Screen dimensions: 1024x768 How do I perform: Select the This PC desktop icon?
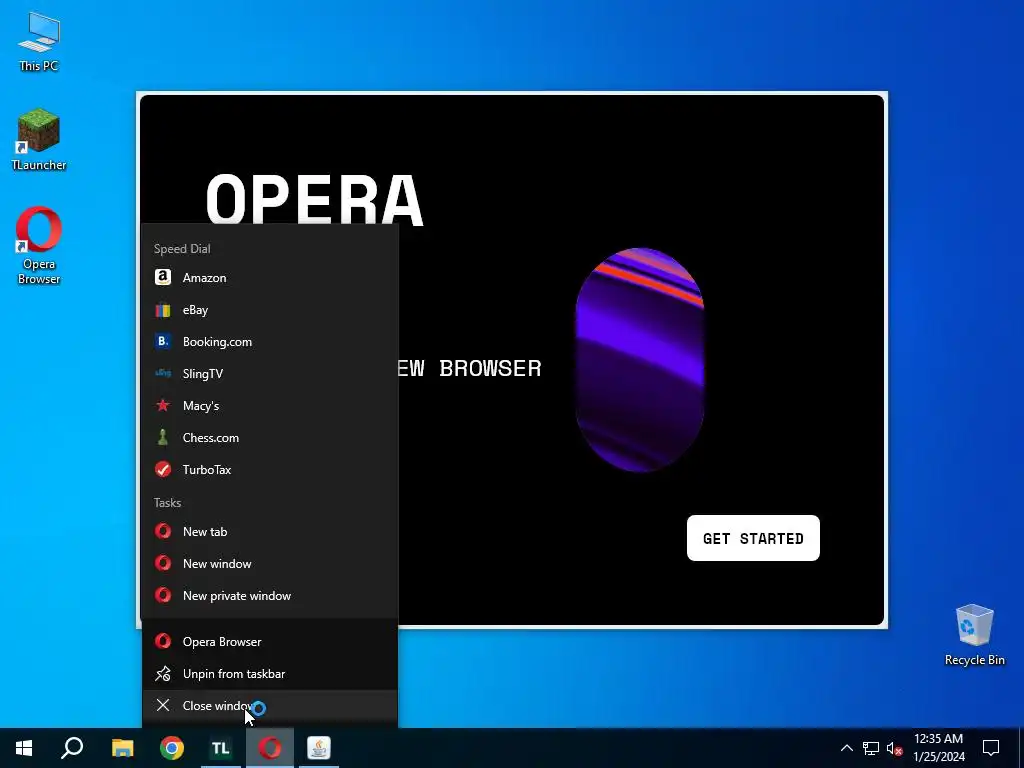[39, 42]
